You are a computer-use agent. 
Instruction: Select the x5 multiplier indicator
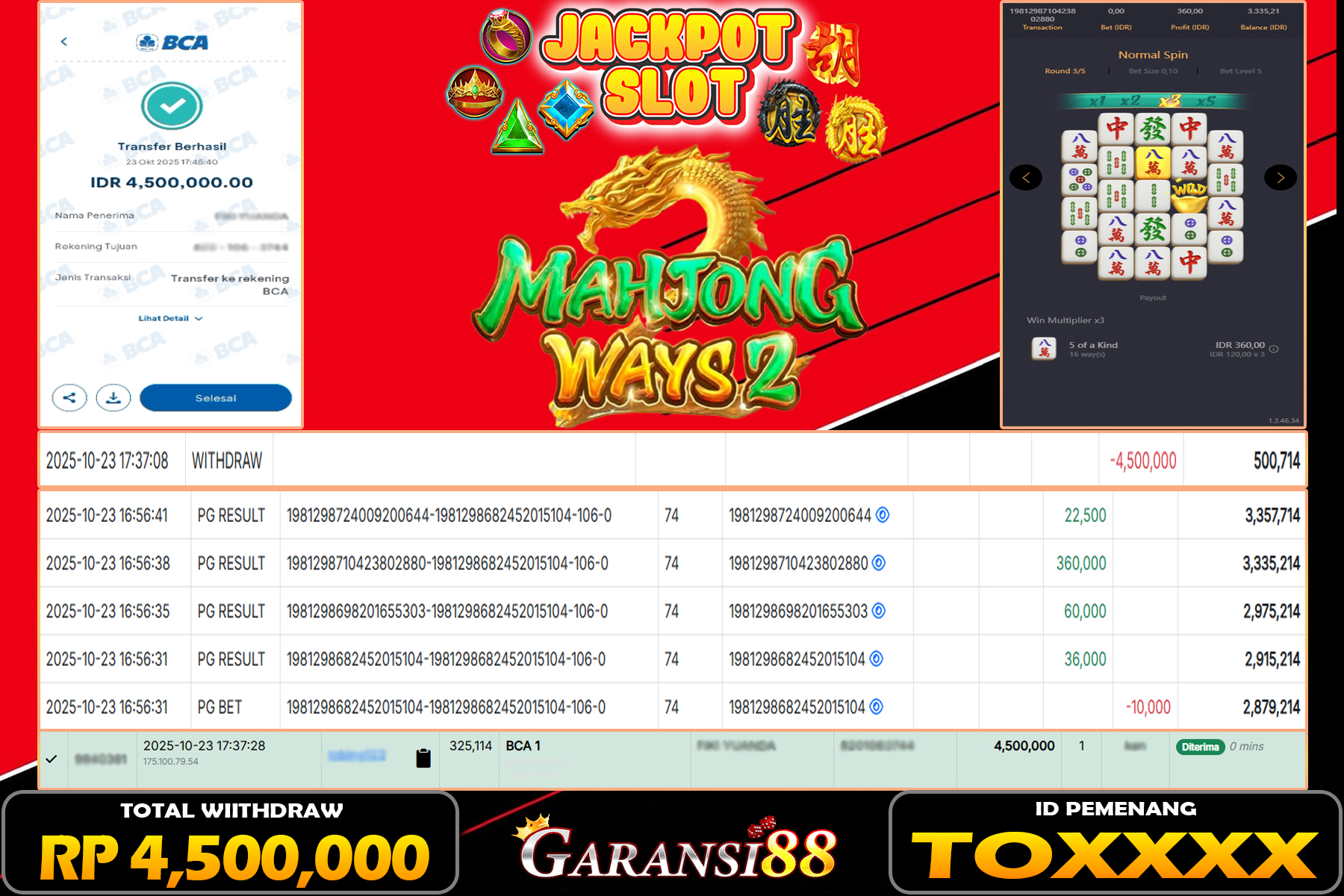[1206, 101]
